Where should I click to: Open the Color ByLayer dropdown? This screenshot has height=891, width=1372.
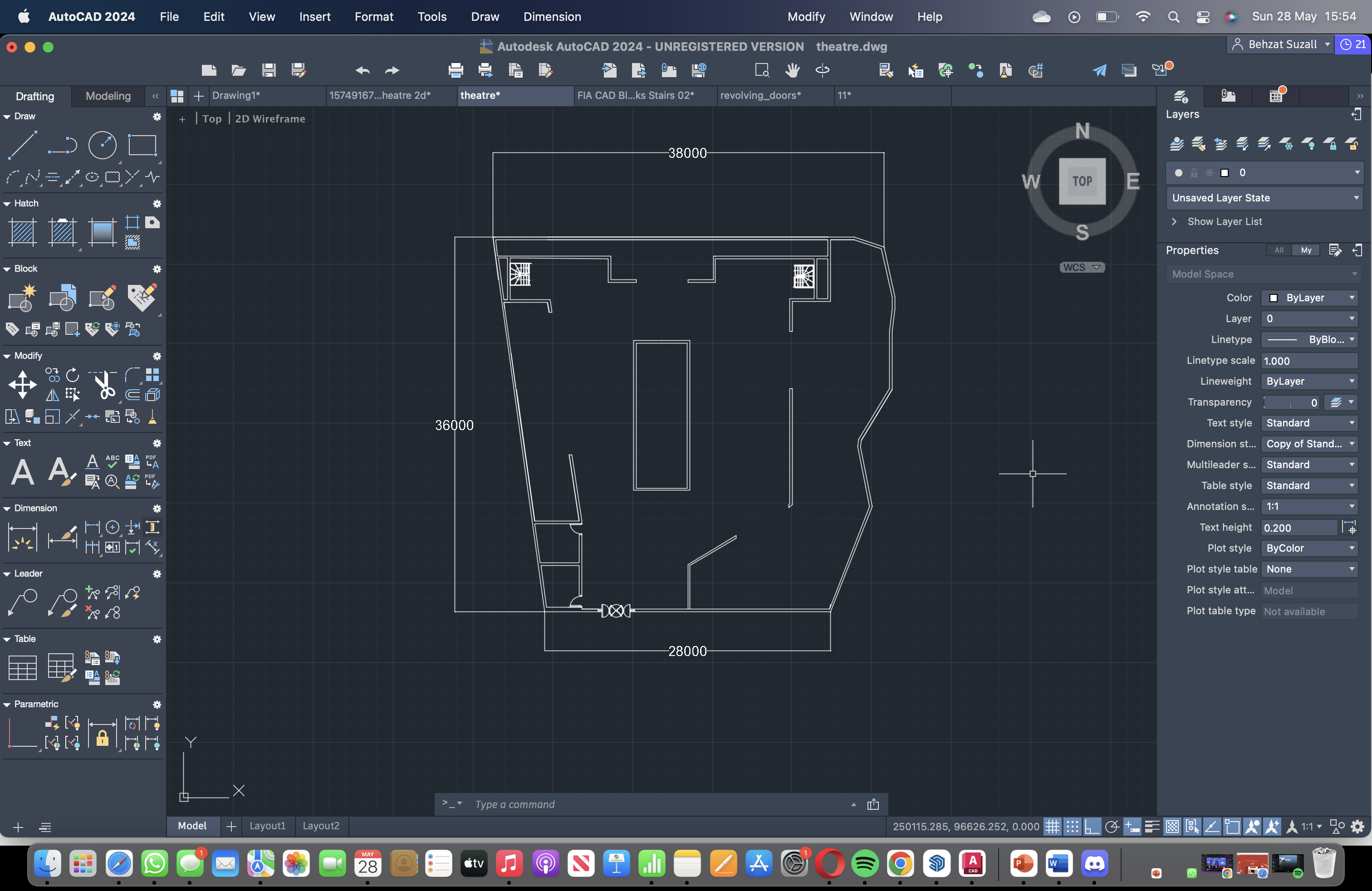tap(1309, 298)
